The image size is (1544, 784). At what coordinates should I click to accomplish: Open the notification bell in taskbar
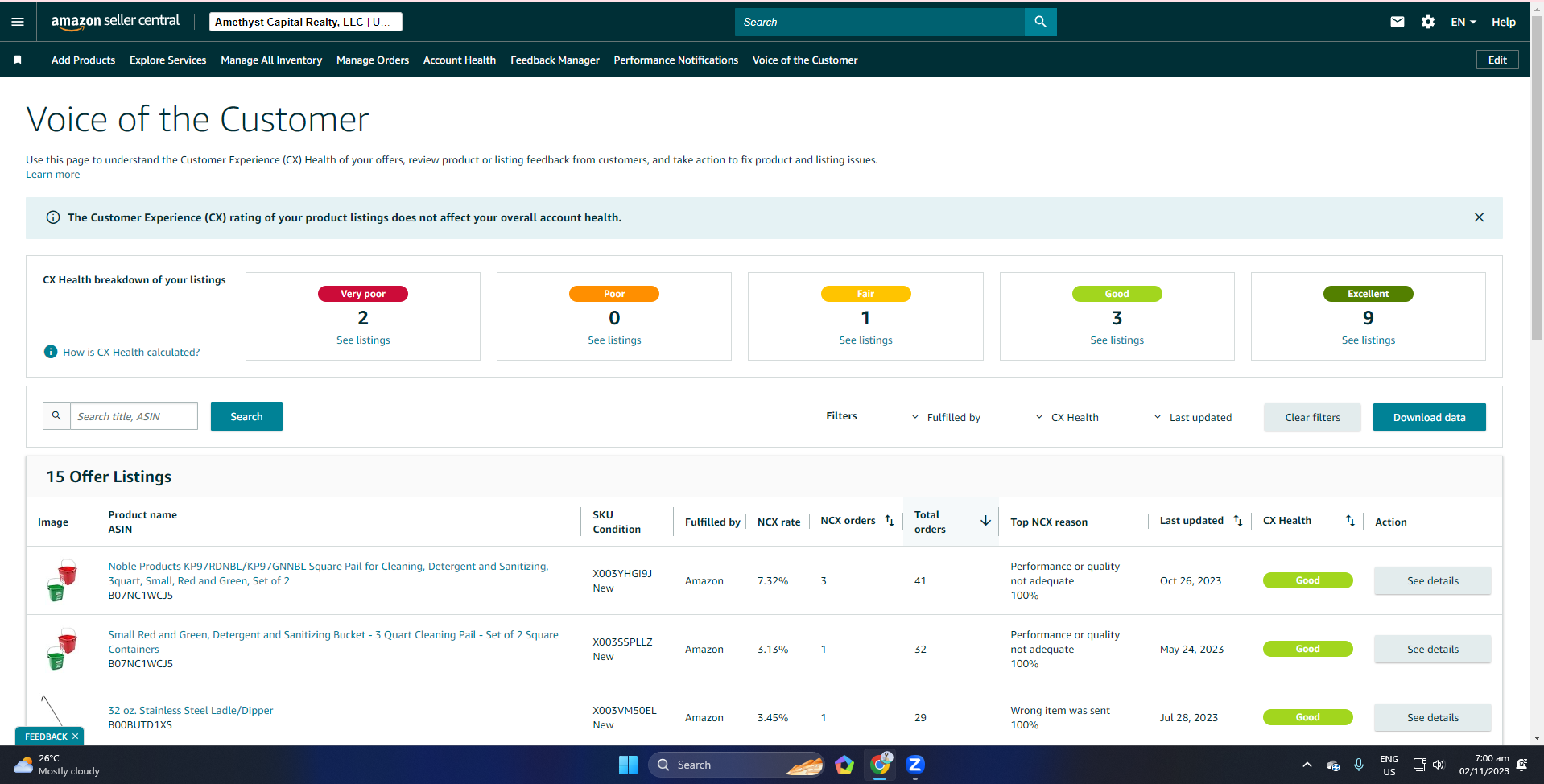tap(1521, 765)
